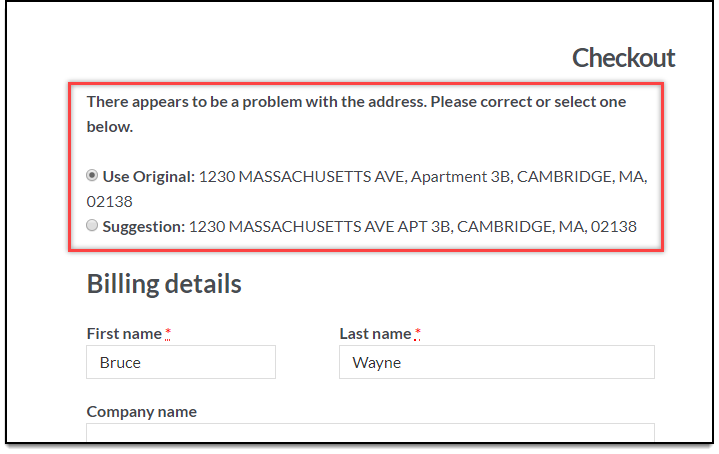
Task: Select the Use Original radio button
Action: [x=92, y=176]
